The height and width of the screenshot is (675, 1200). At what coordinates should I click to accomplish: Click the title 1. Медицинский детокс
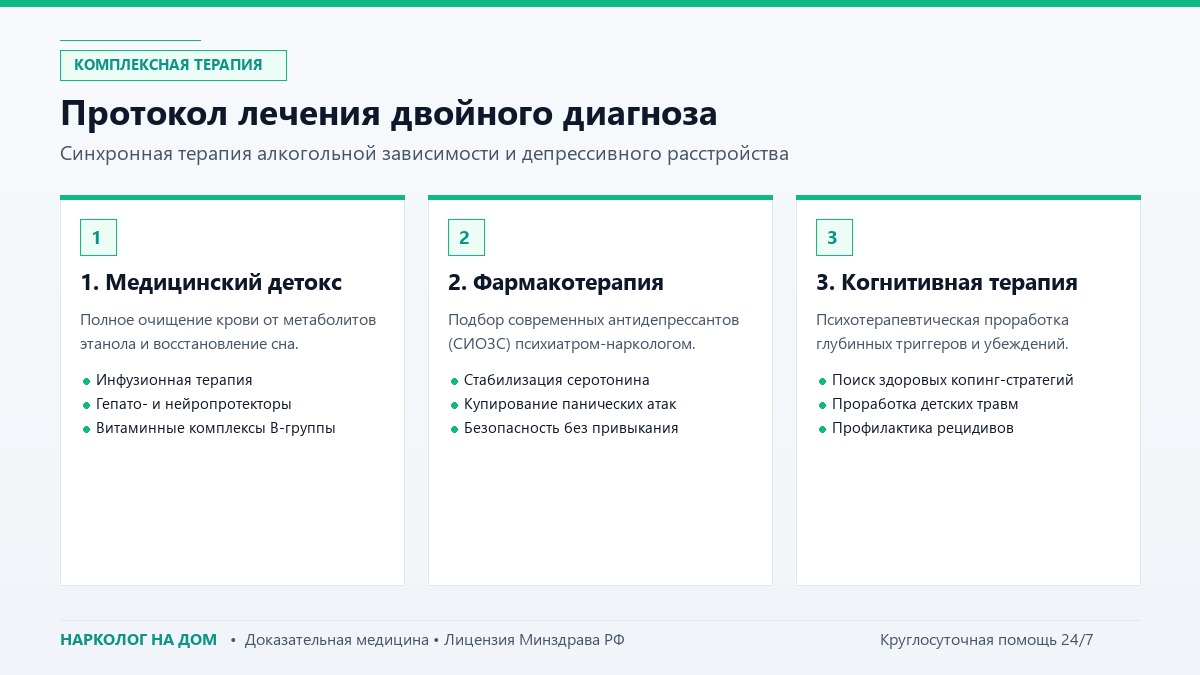[211, 283]
